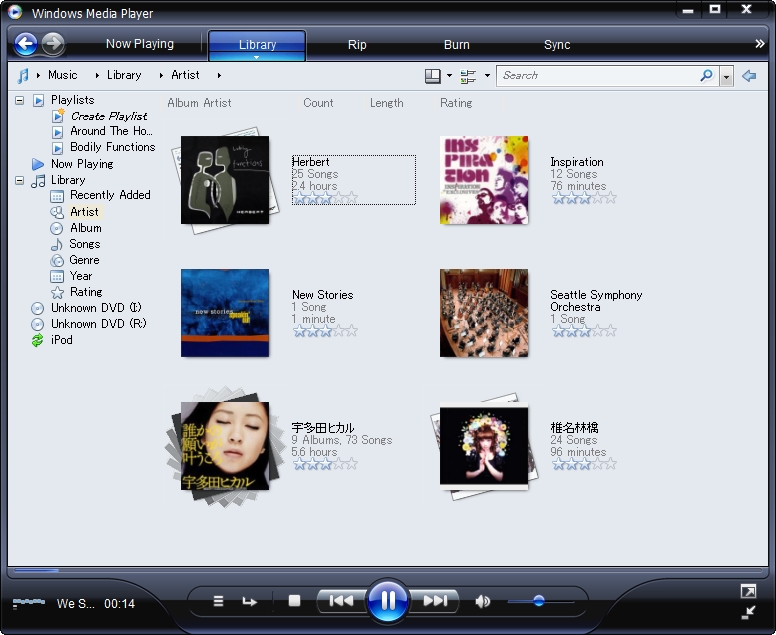Switch to compact mode icon
This screenshot has height=635, width=776.
pyautogui.click(x=749, y=612)
